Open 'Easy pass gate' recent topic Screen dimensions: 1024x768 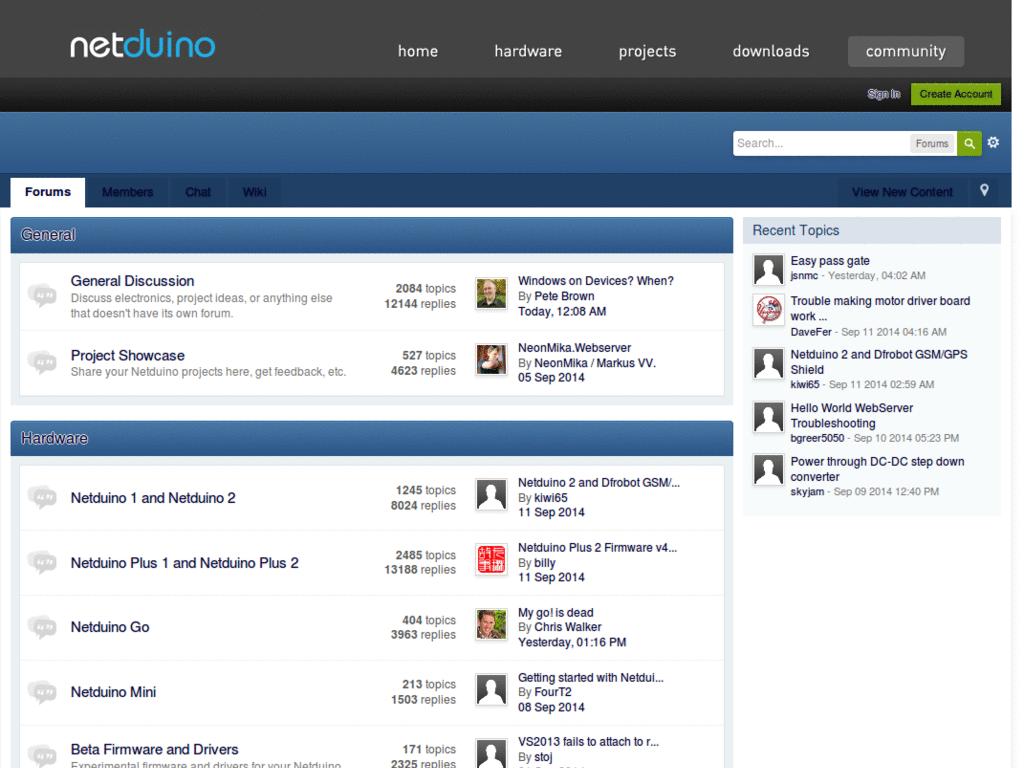[x=830, y=261]
